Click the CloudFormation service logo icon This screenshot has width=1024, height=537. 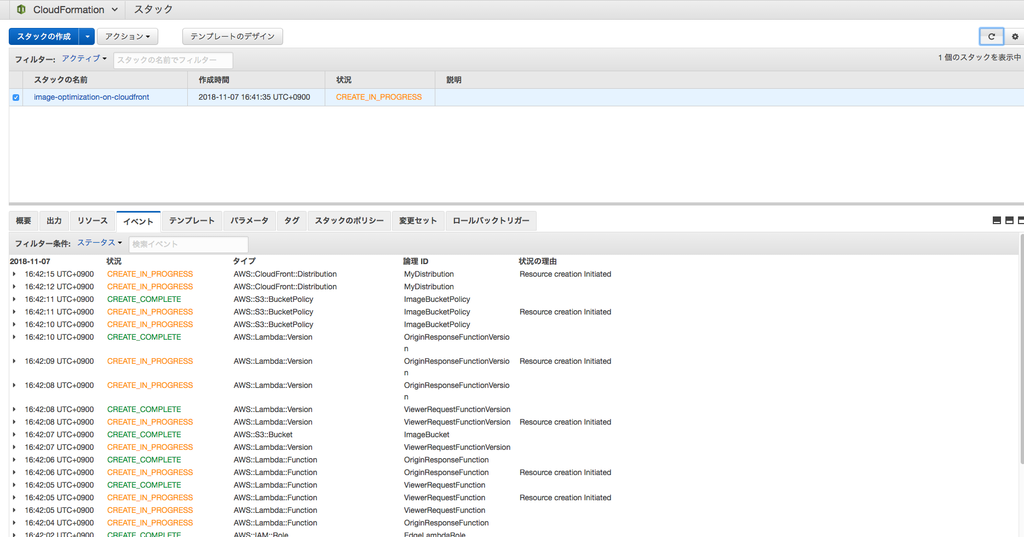tap(21, 9)
